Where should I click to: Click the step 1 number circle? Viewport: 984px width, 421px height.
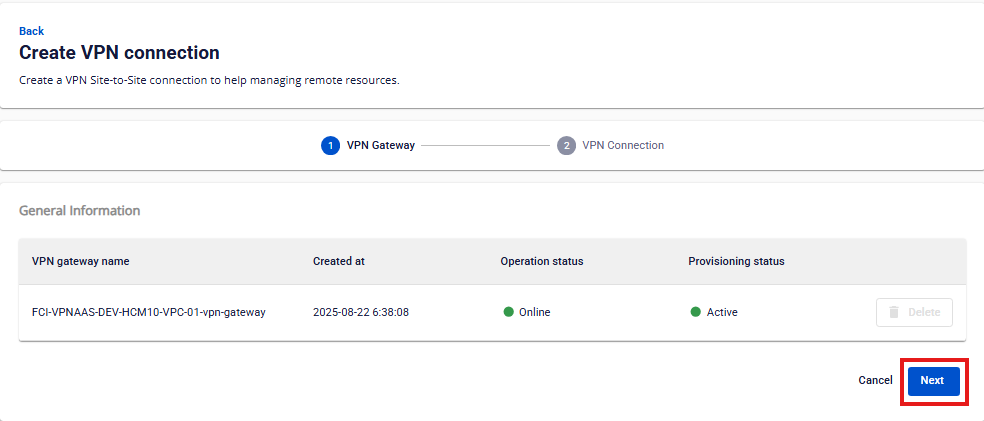pos(330,145)
